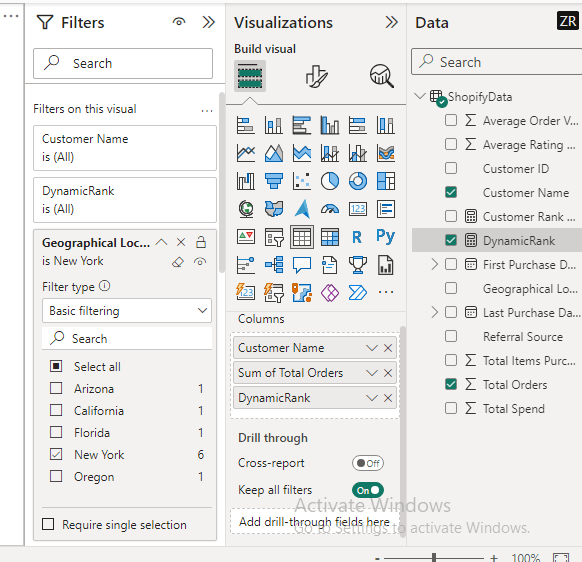Switch to the Format visual tab
Image resolution: width=582 pixels, height=562 pixels.
point(316,76)
